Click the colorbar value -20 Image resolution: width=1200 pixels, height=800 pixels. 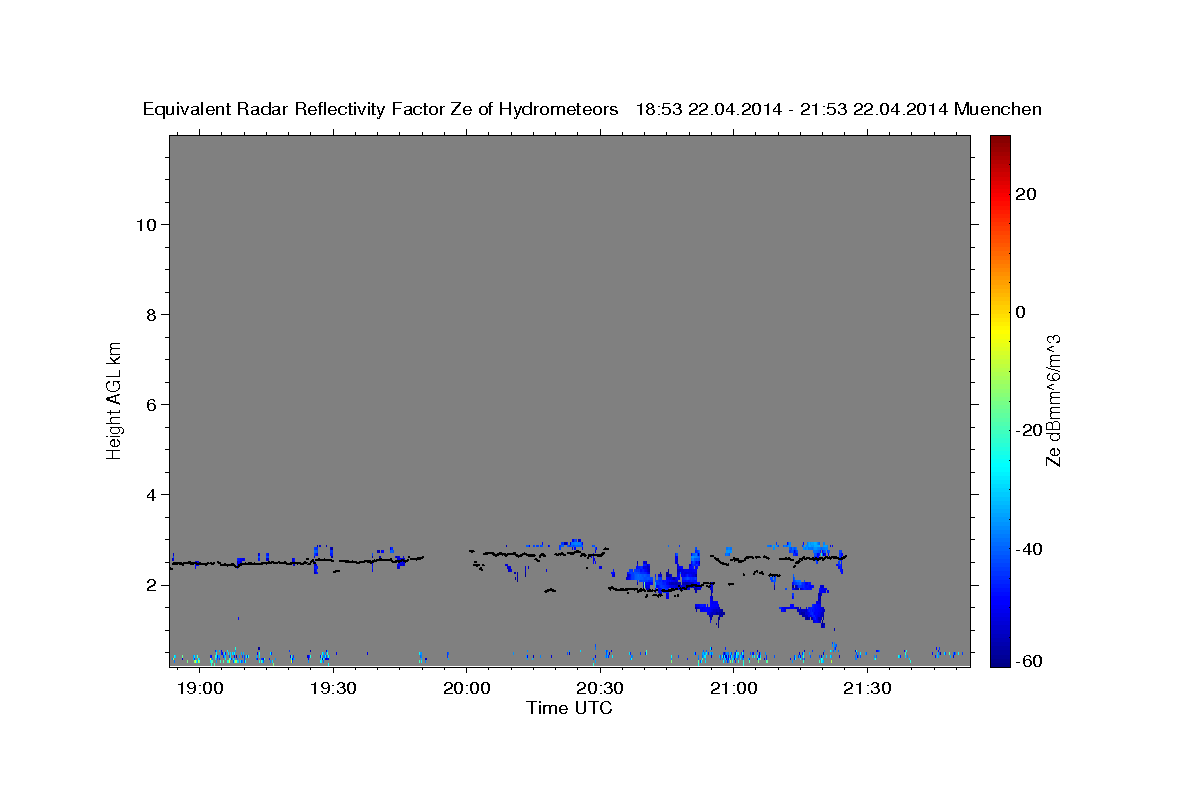pyautogui.click(x=1028, y=430)
